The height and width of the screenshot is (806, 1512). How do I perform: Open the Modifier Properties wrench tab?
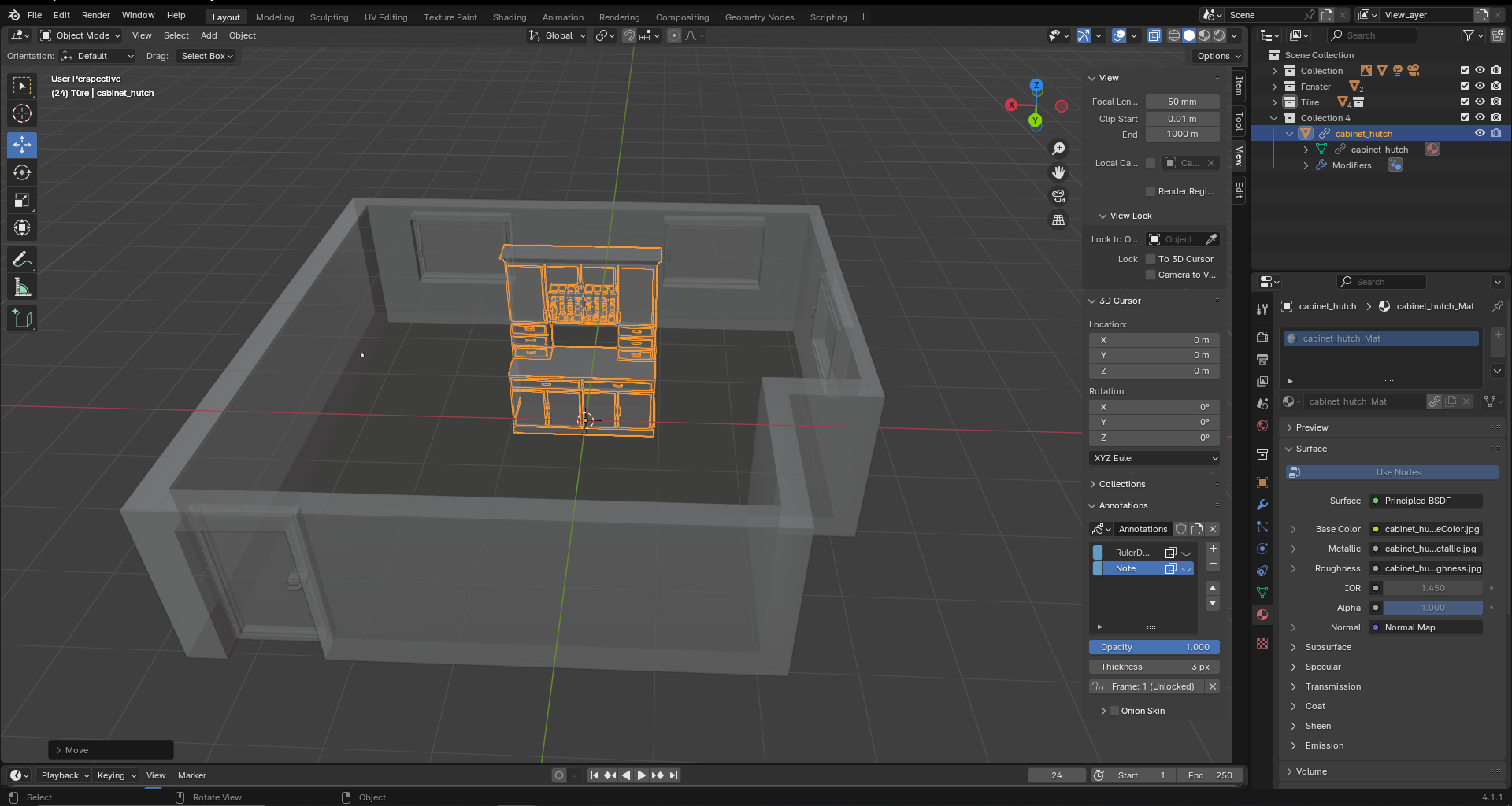(x=1262, y=504)
